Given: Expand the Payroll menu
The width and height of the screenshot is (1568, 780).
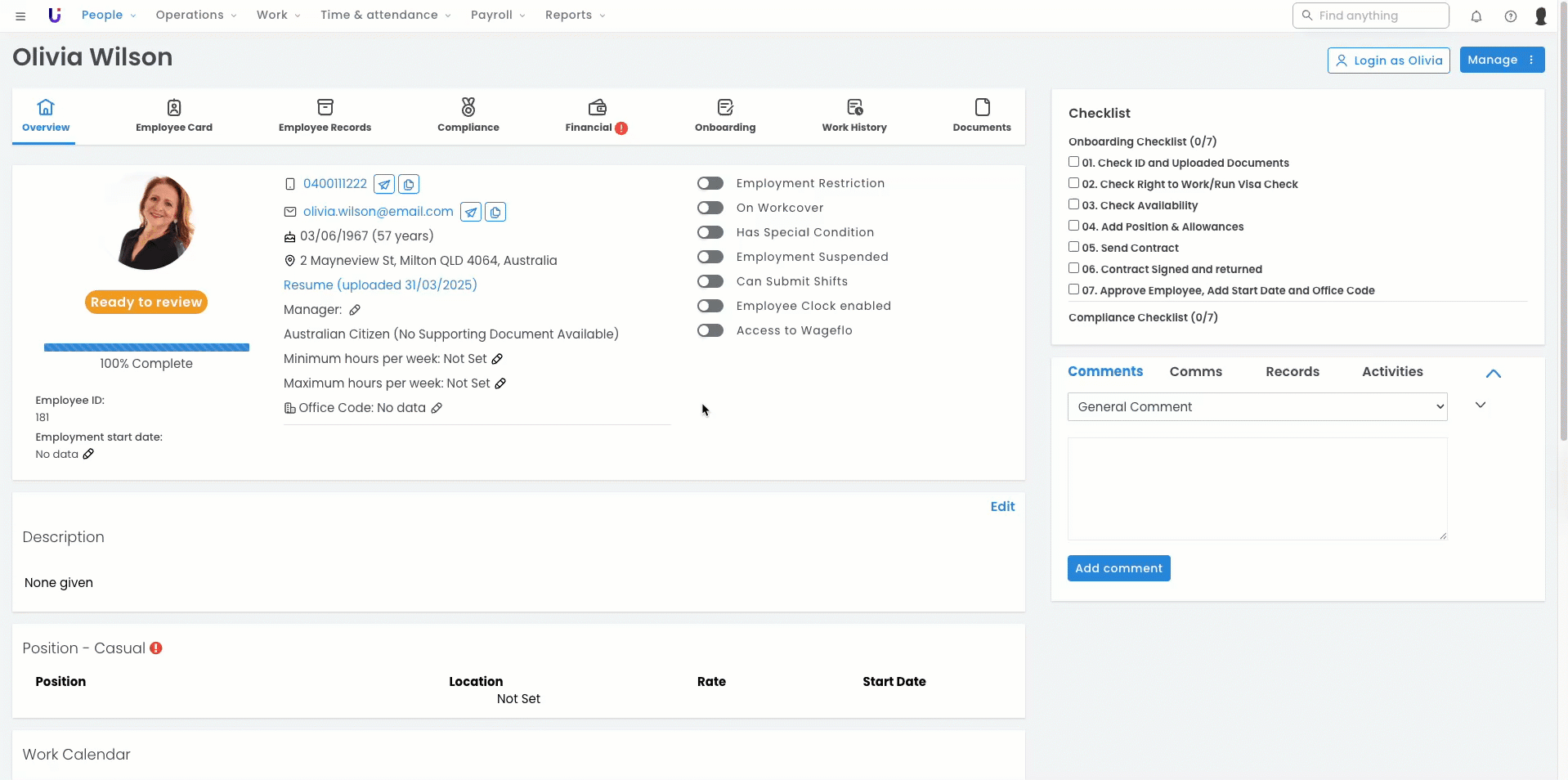Looking at the screenshot, I should tap(497, 16).
